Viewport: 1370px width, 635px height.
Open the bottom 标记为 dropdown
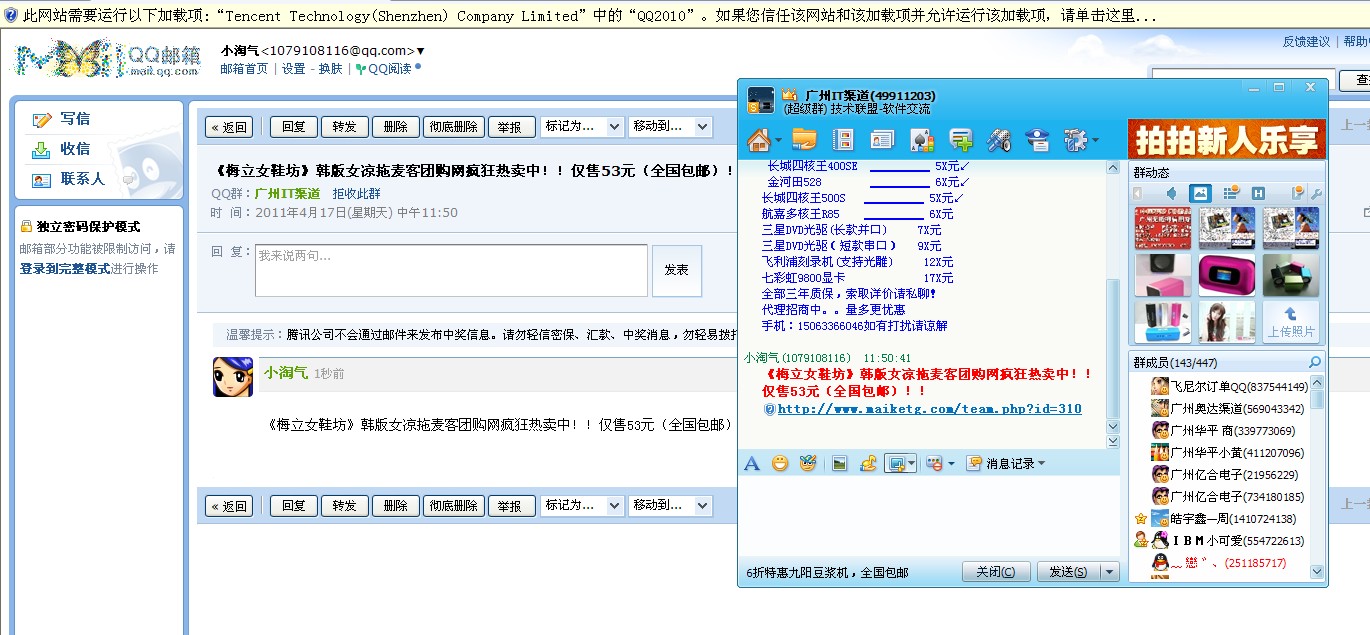582,505
